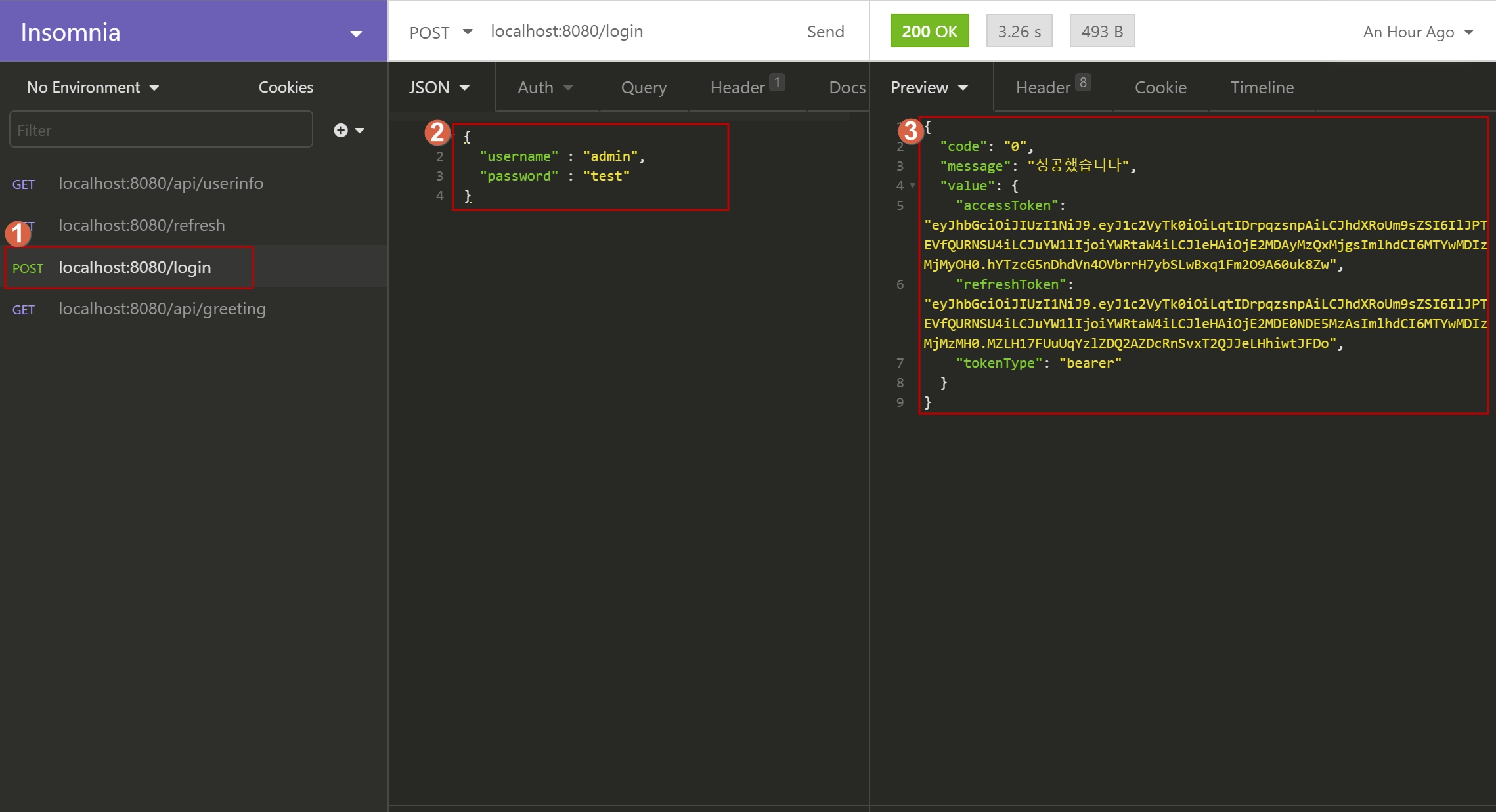Open the Timeline tab
This screenshot has height=812, width=1496.
click(1262, 87)
